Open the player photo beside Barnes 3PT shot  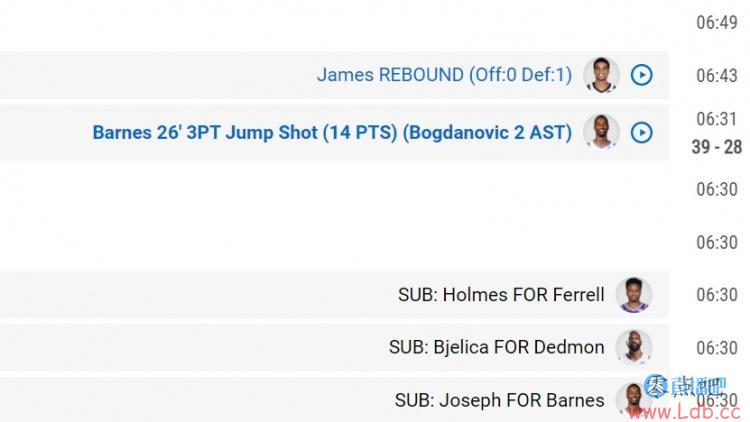click(x=601, y=132)
